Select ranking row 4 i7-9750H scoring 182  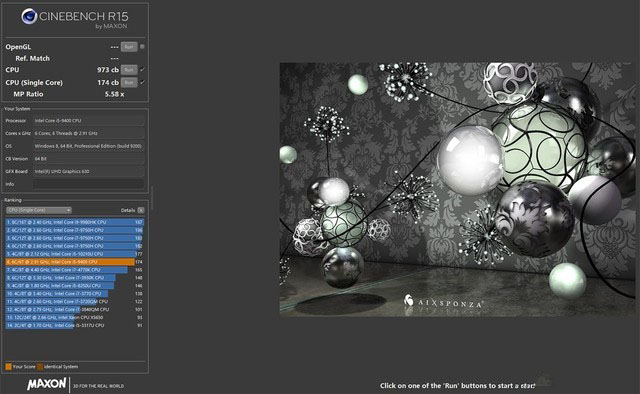click(75, 246)
